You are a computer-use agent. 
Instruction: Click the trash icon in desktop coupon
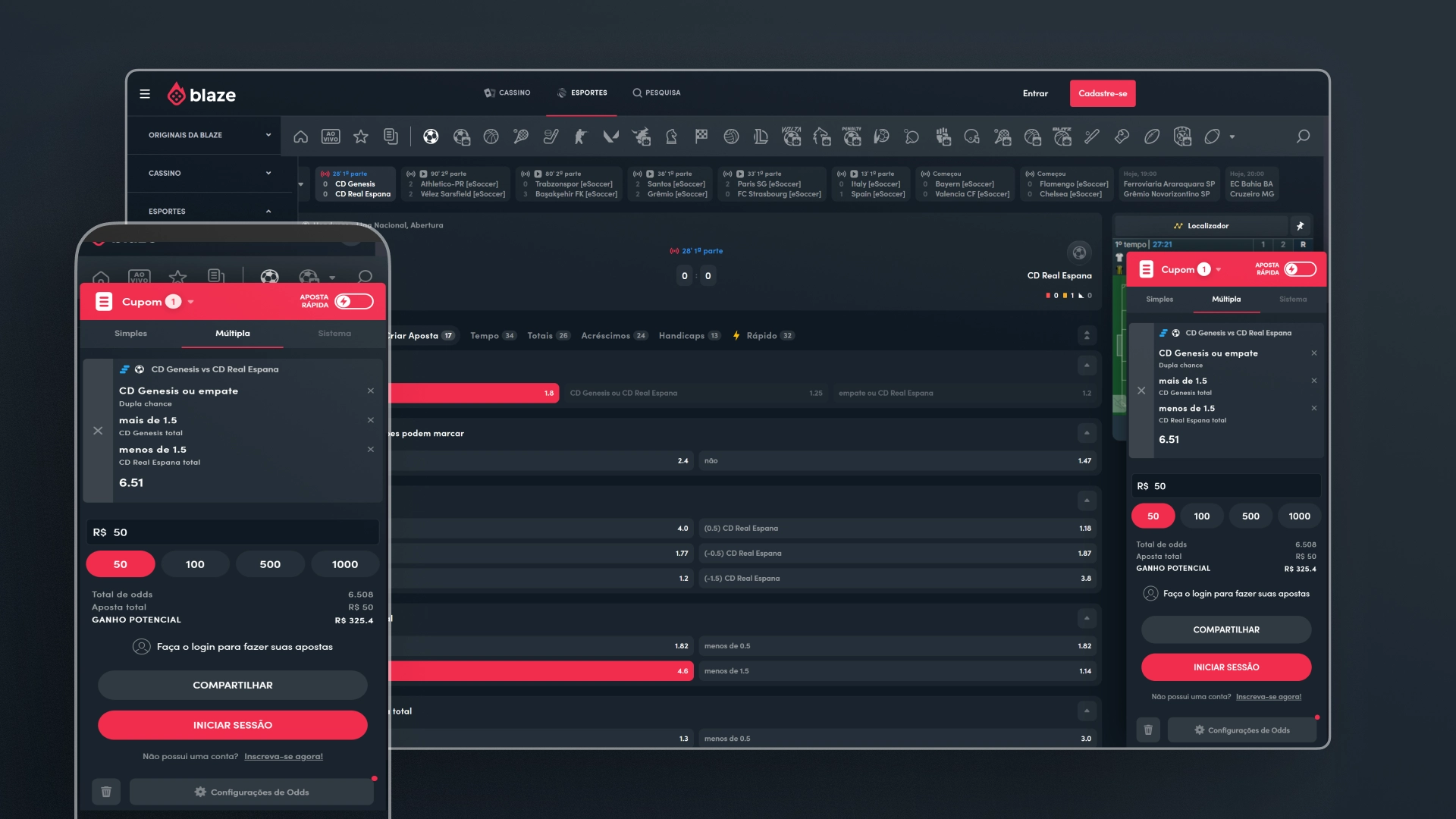[x=1148, y=730]
